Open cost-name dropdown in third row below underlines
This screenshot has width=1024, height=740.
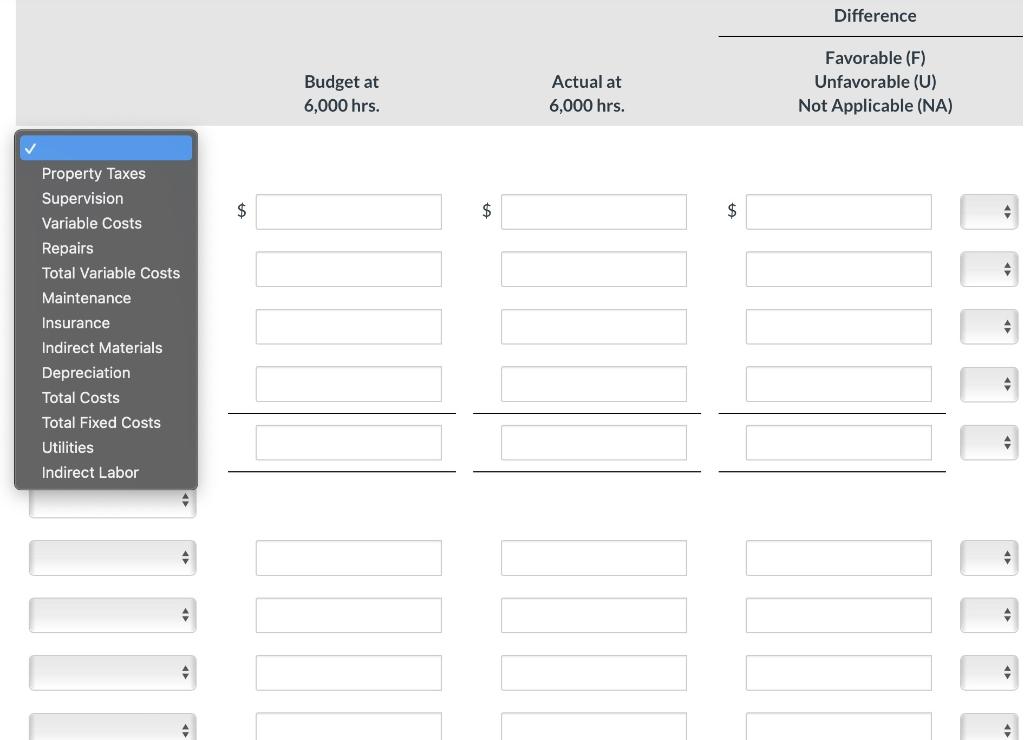click(112, 673)
